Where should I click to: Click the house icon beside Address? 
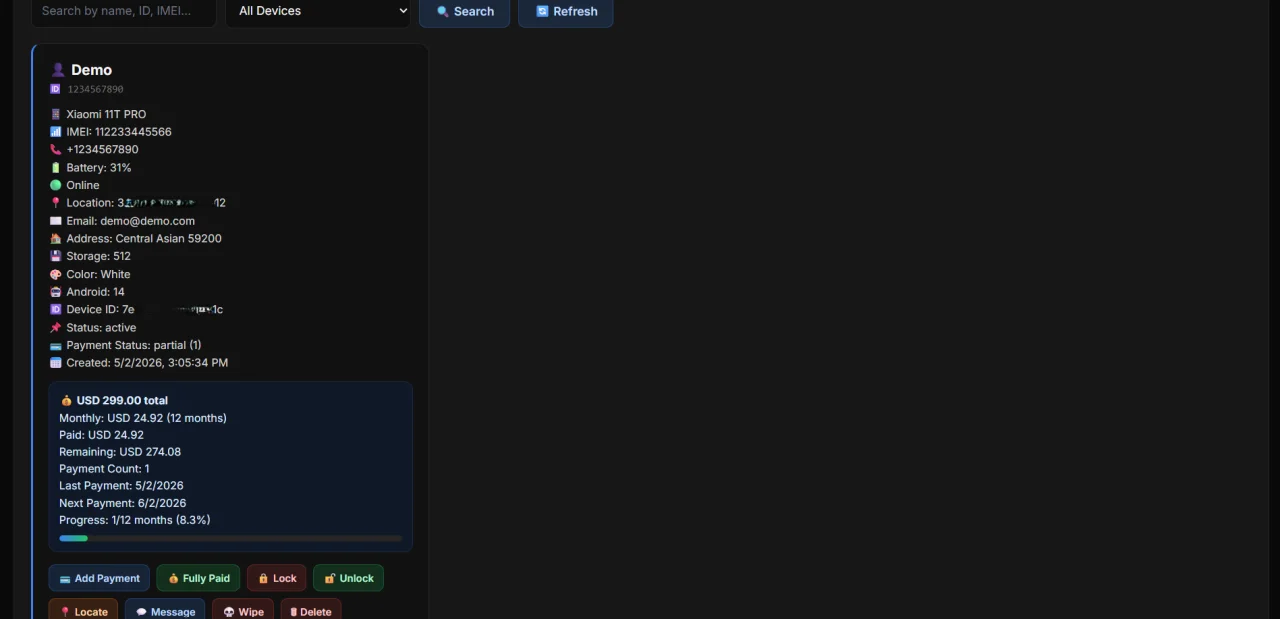pyautogui.click(x=56, y=239)
